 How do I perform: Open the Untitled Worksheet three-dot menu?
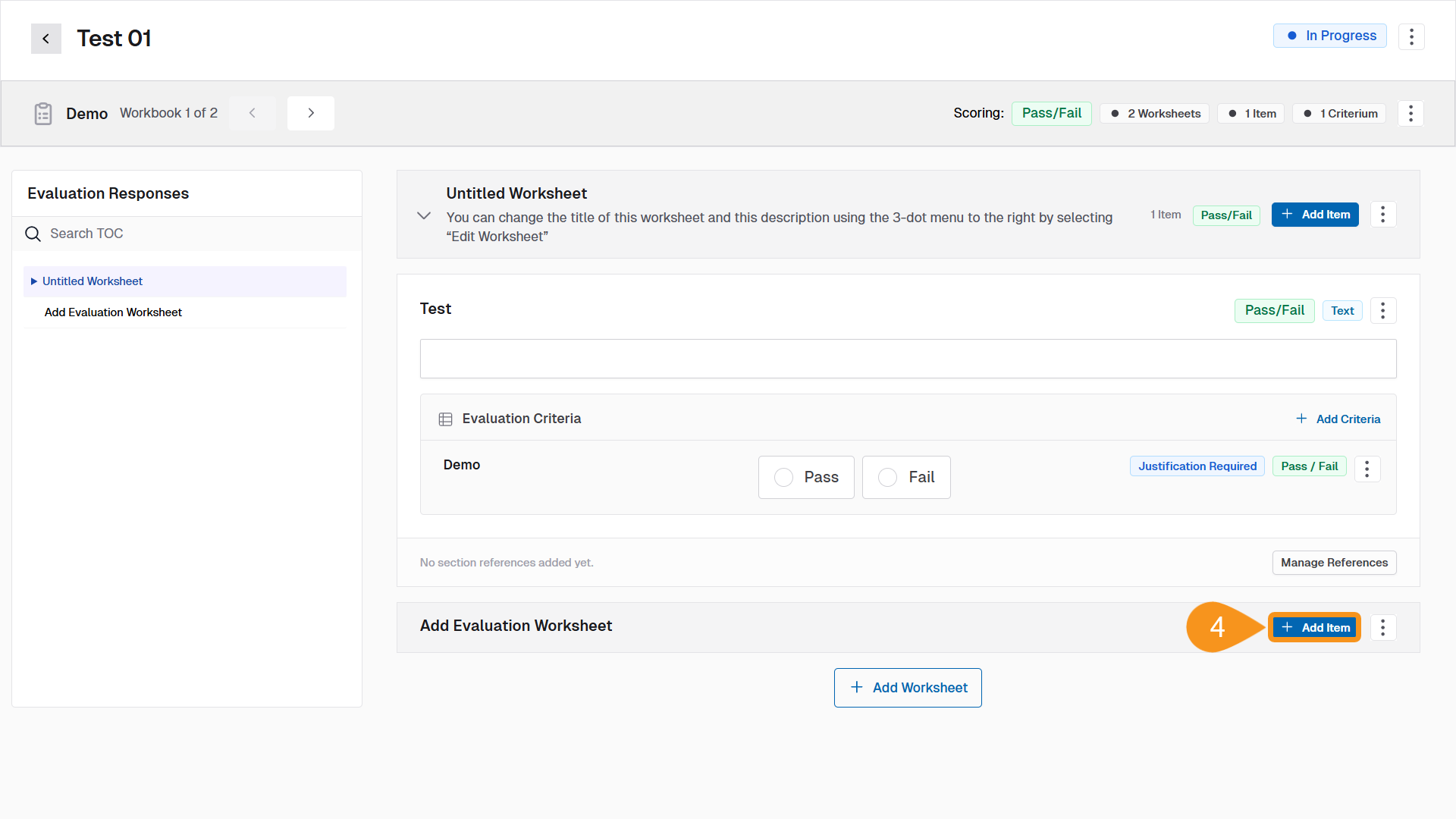click(1382, 215)
